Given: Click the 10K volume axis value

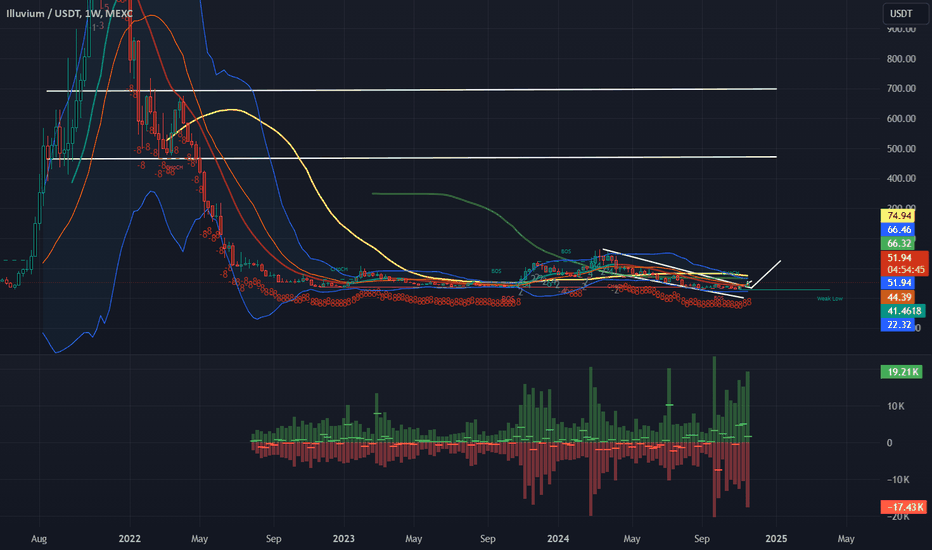Looking at the screenshot, I should [895, 406].
